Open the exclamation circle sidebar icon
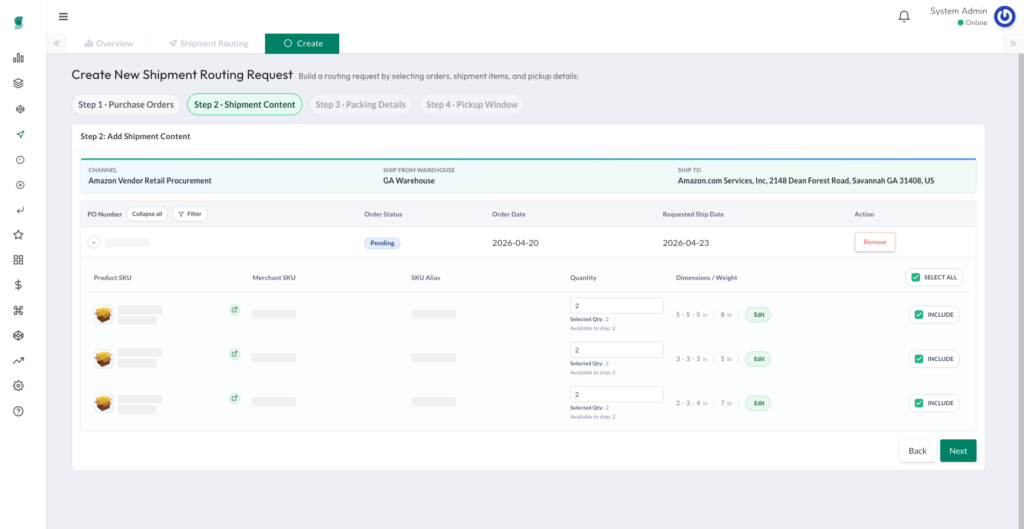 point(19,159)
